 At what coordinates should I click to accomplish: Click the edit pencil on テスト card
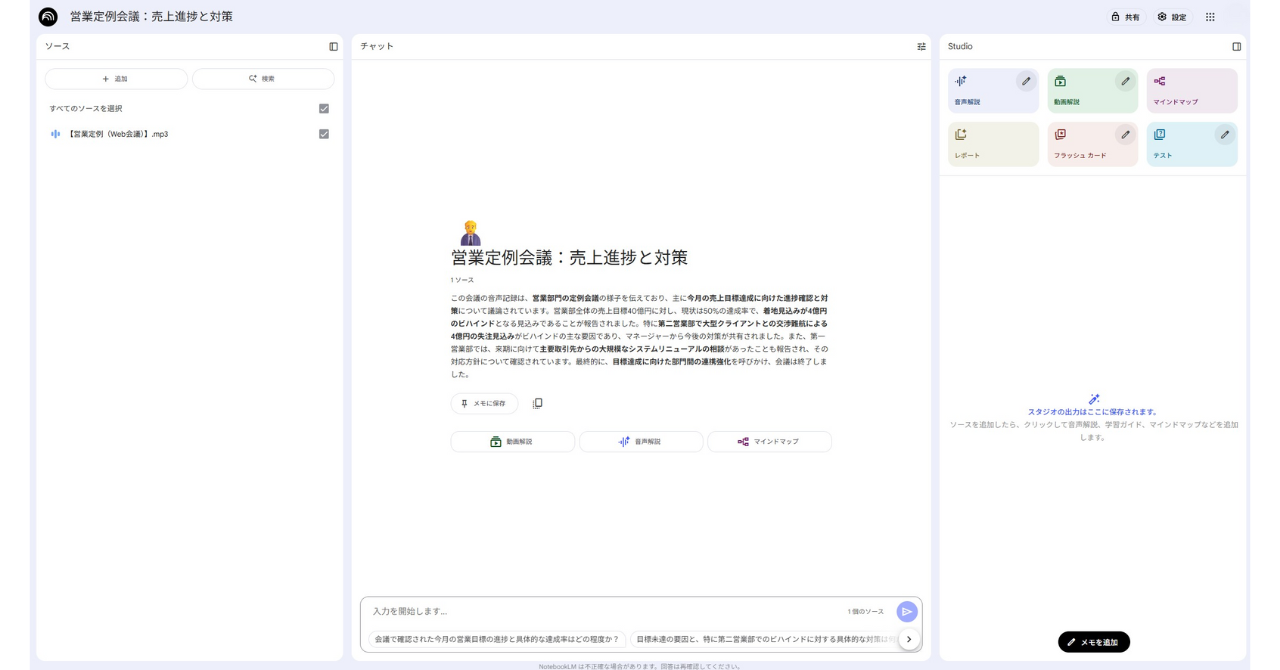[1224, 134]
